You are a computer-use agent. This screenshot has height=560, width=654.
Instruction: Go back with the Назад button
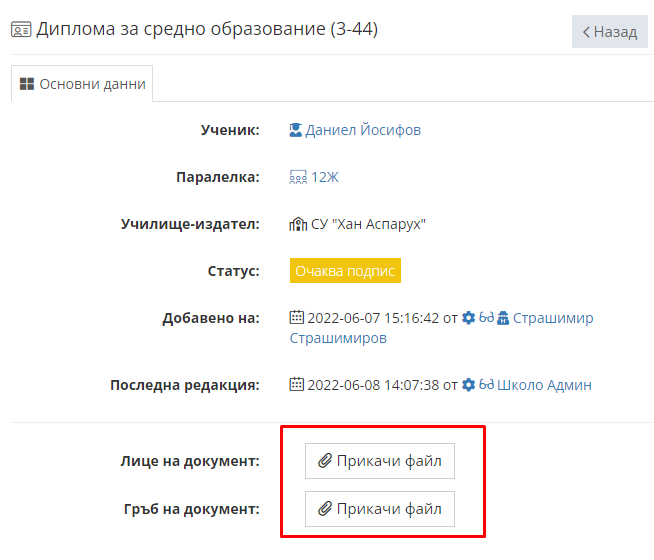pos(609,32)
